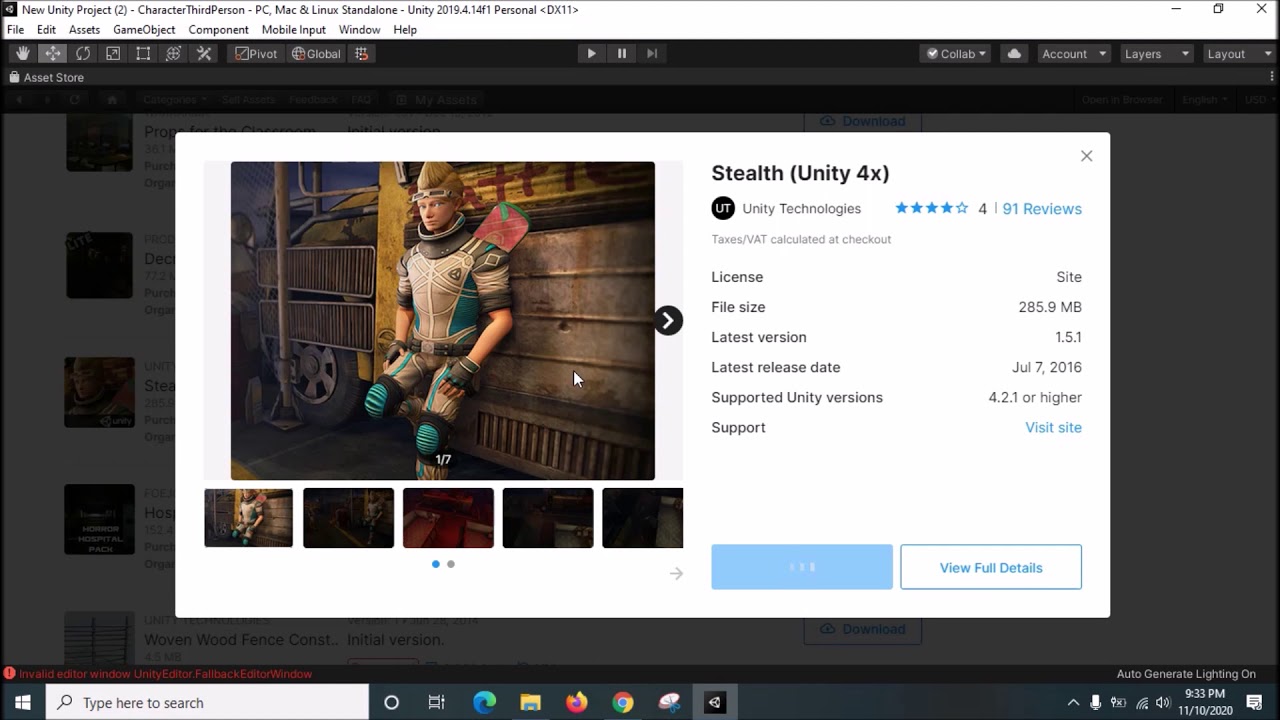Screen dimensions: 1280x720
Task: Toggle Global handle rotation
Action: (316, 54)
